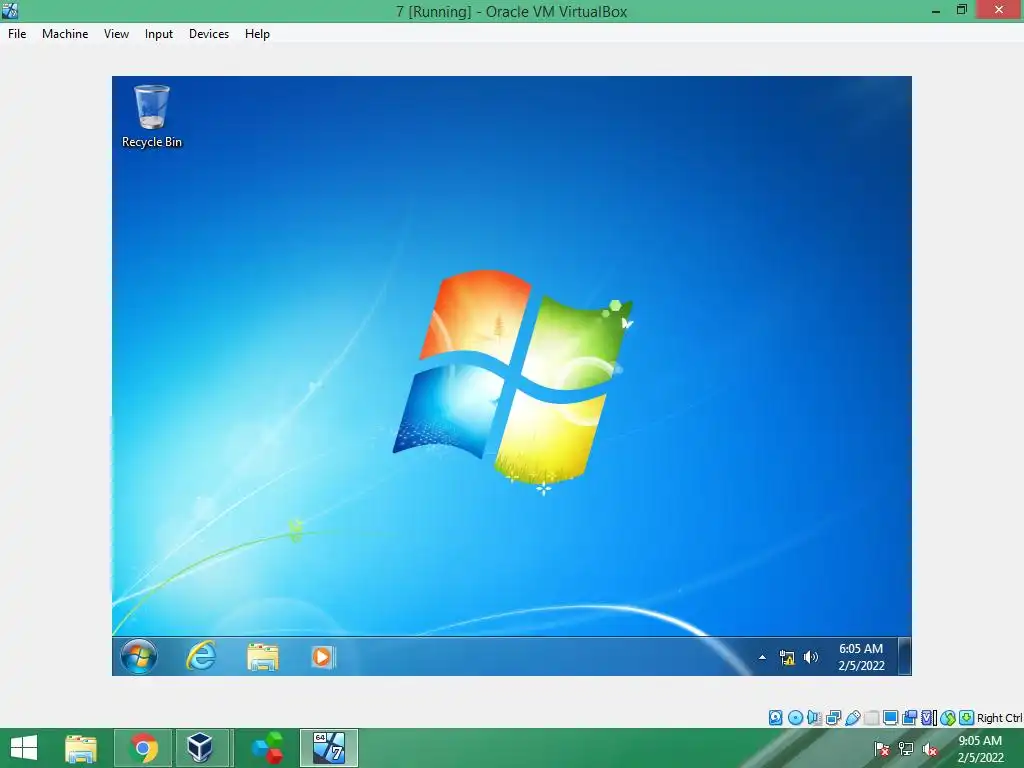Open the Help menu
Screen dimensions: 1024x768
257,34
